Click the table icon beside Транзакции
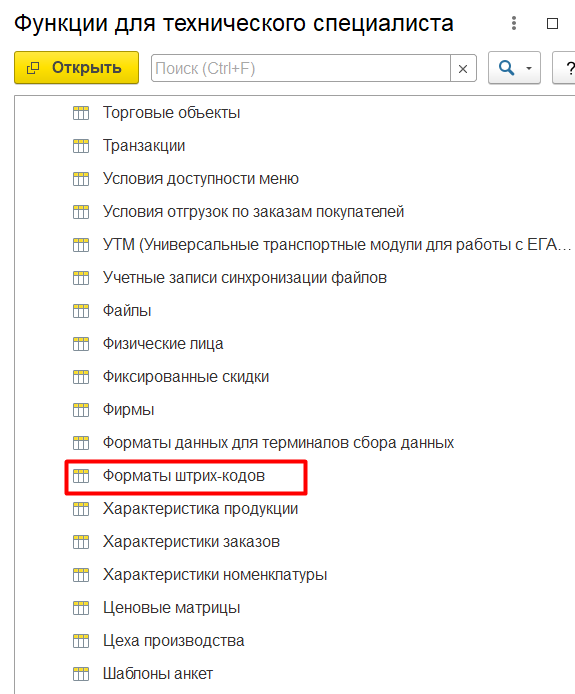This screenshot has width=575, height=694. (x=81, y=146)
